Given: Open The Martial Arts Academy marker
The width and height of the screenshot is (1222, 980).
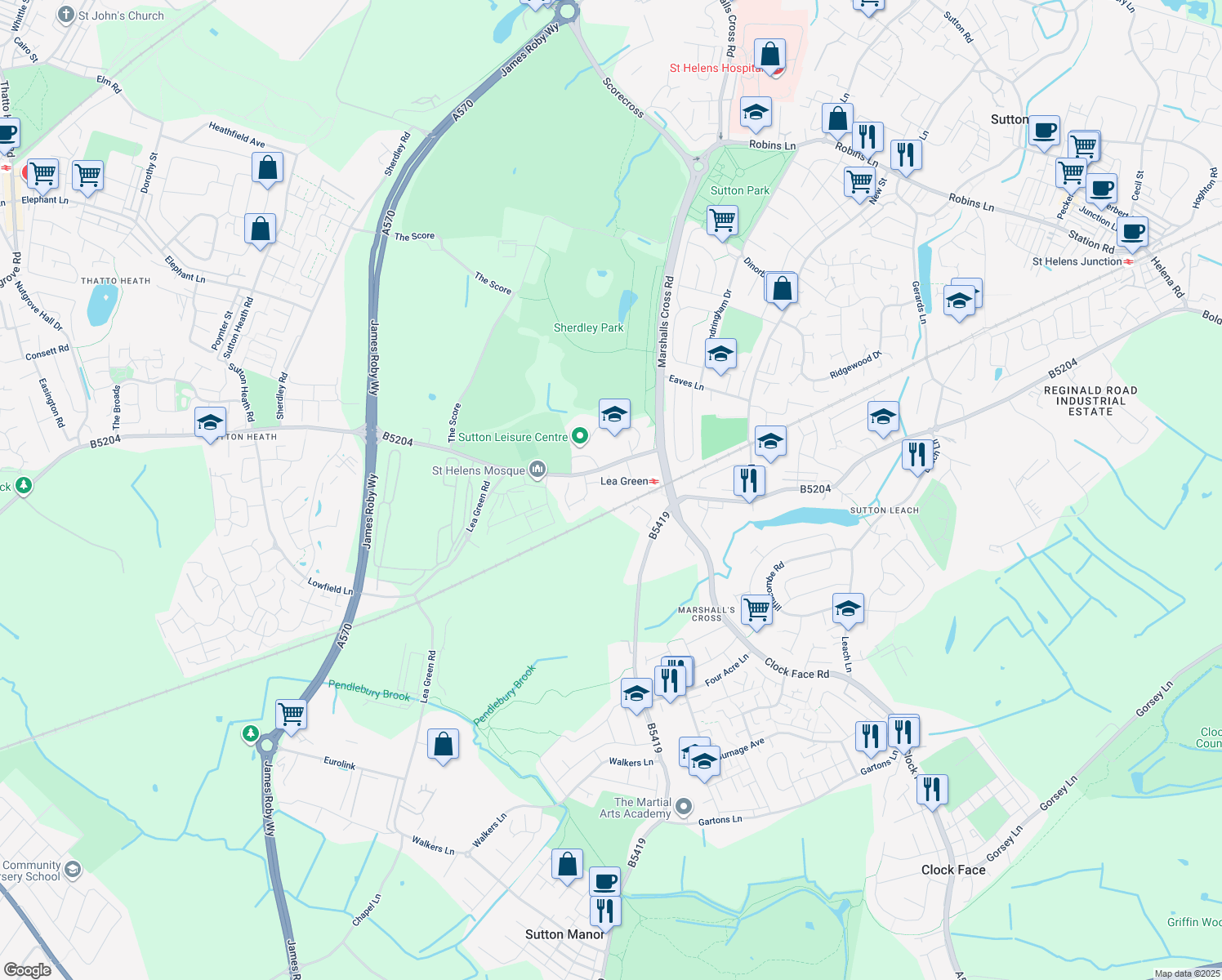Looking at the screenshot, I should (x=685, y=807).
